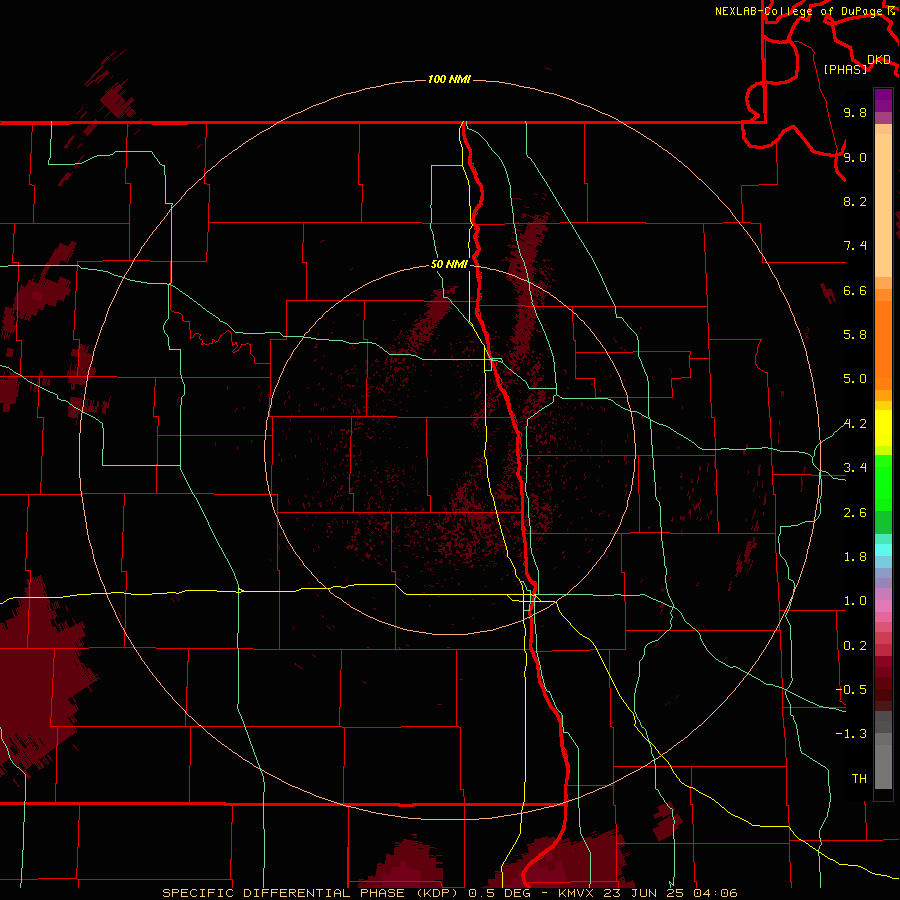Click the 8.2 scale value
The height and width of the screenshot is (900, 900).
[855, 201]
